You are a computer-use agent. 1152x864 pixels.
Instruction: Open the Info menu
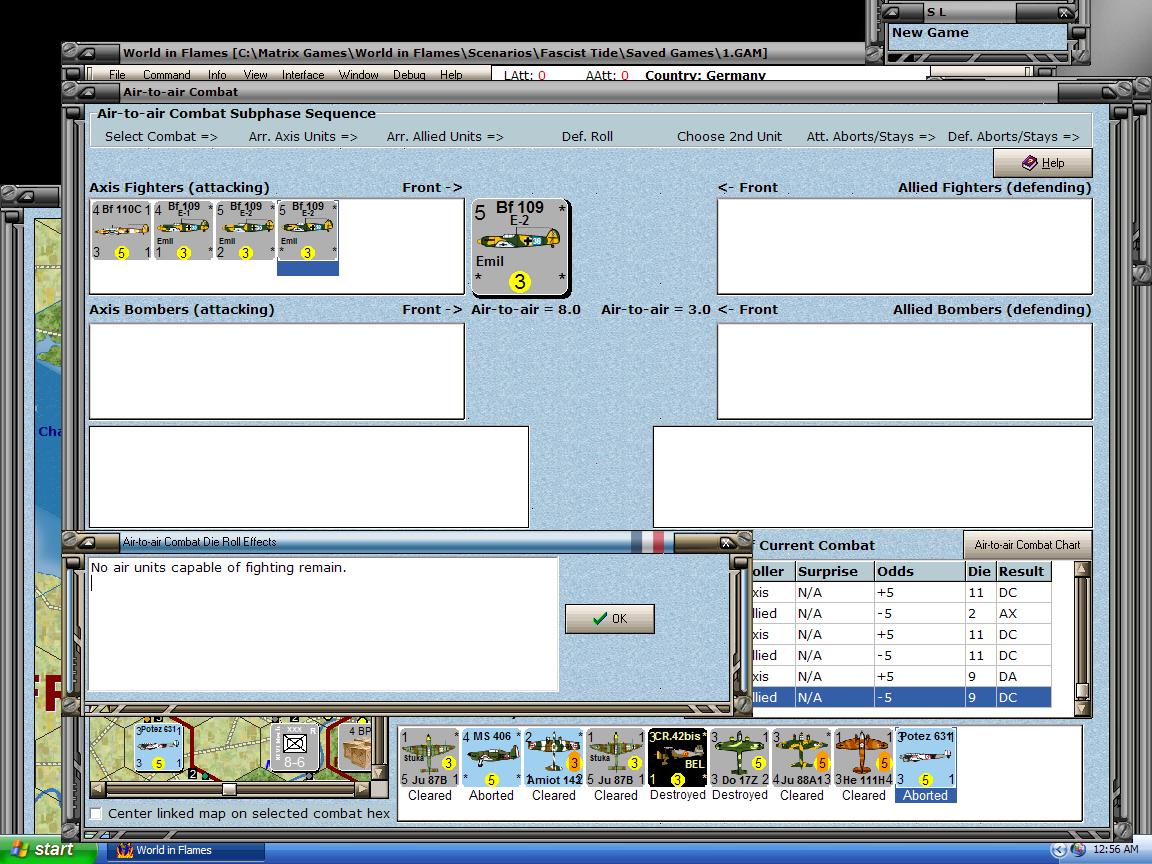tap(217, 75)
